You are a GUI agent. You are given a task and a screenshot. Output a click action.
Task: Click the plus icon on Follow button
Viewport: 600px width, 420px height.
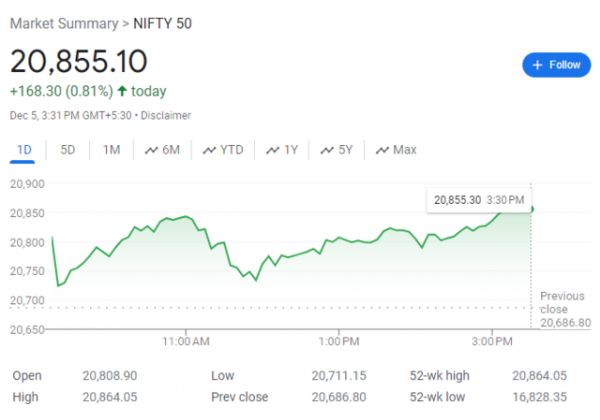click(537, 65)
